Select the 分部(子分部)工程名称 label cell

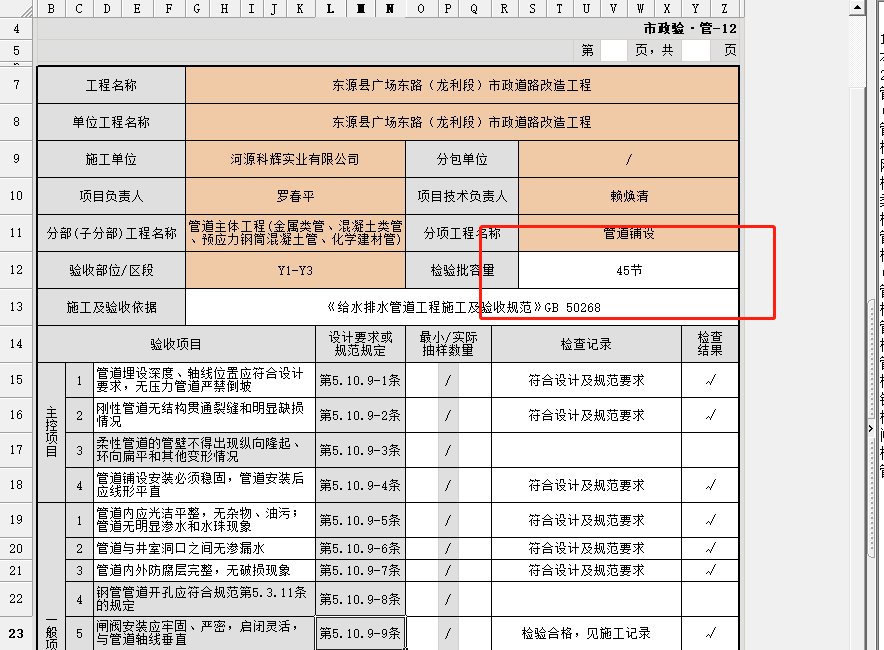[111, 233]
